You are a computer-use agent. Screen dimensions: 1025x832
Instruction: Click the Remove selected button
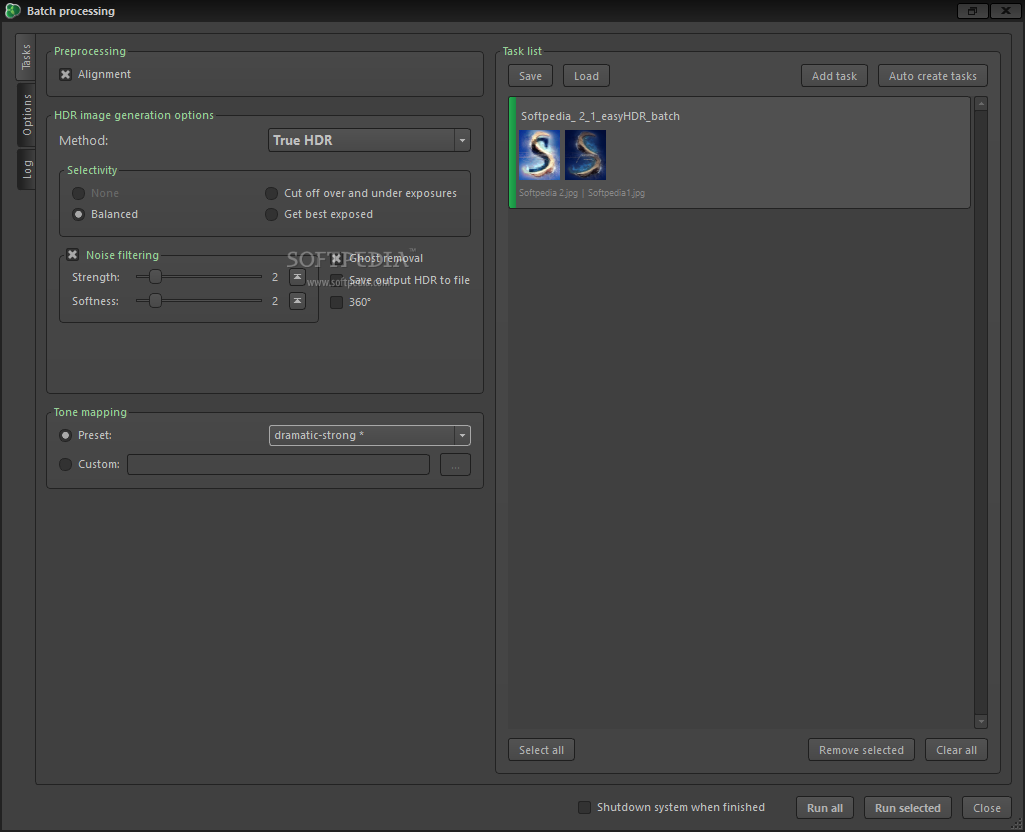861,750
